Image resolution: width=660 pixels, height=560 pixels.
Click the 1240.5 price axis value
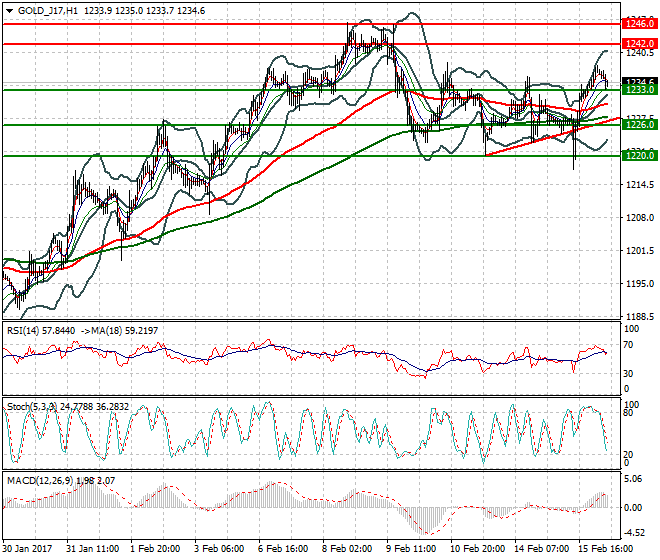coord(640,53)
